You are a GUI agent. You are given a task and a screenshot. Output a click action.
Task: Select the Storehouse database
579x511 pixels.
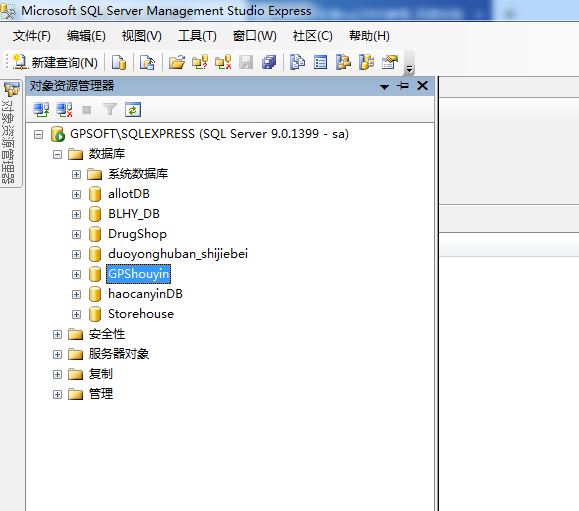coord(141,314)
